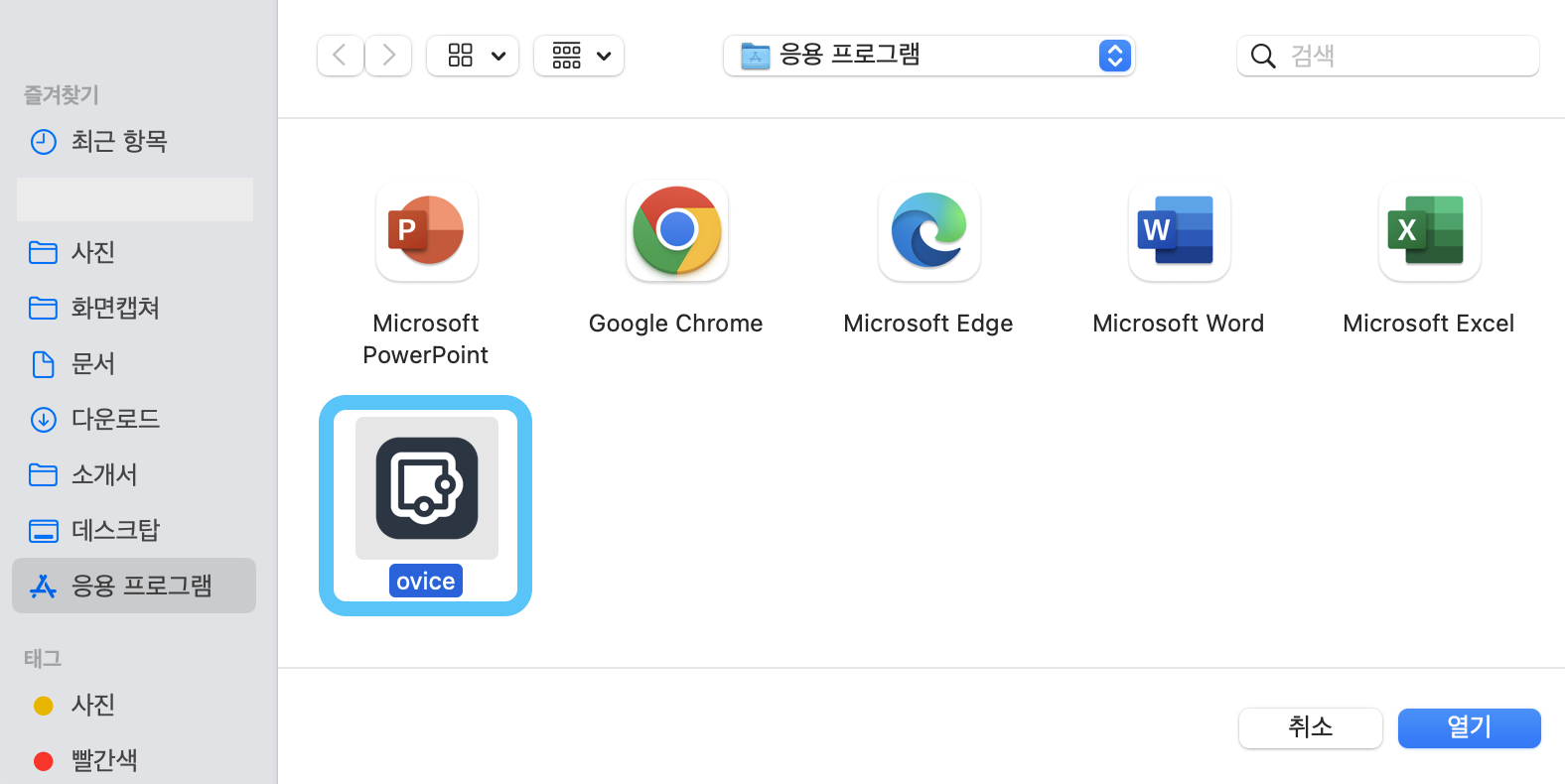Select the Microsoft Excel app icon

1430,231
